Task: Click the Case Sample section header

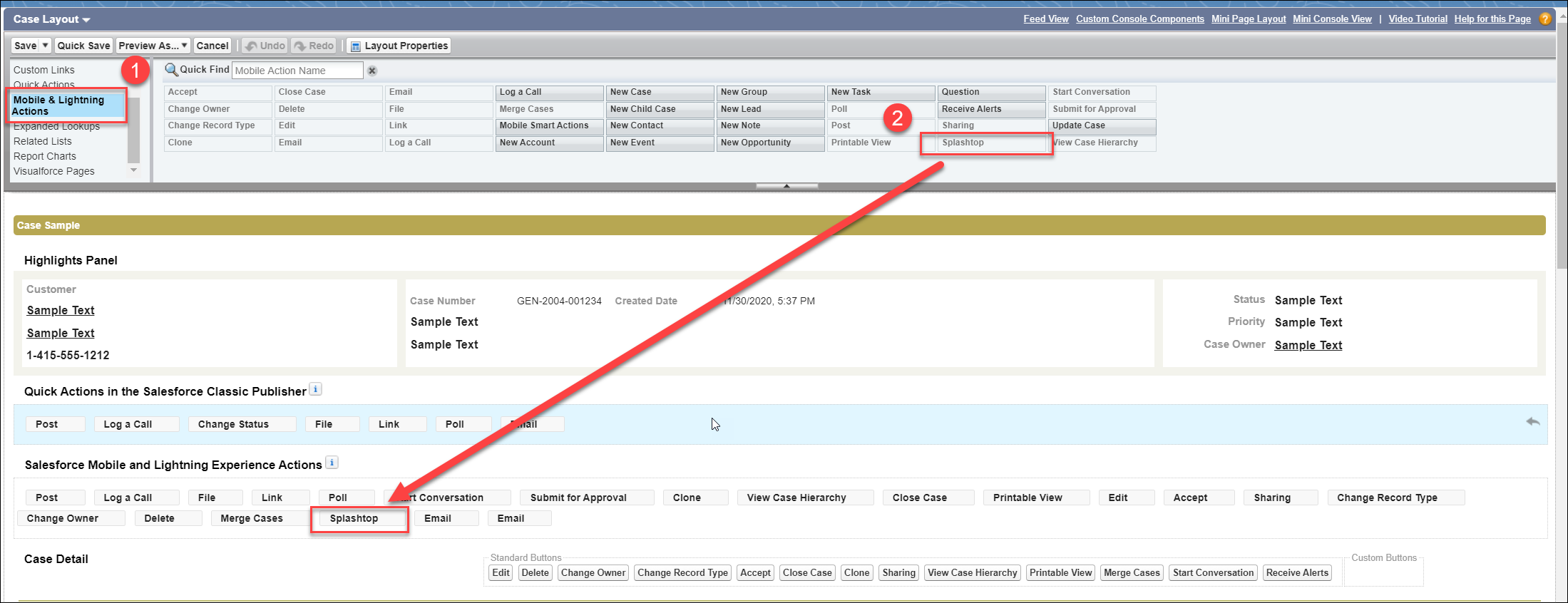Action: coord(779,225)
